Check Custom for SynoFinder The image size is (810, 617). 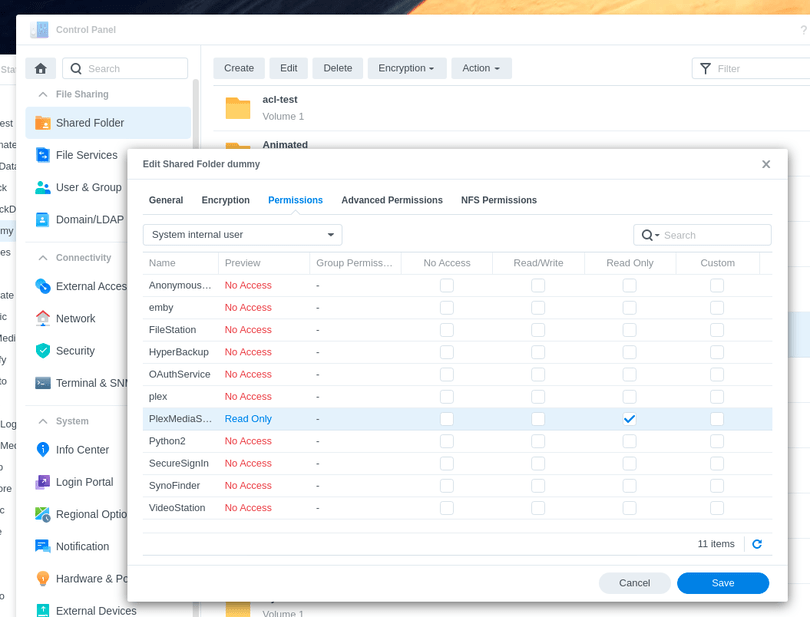(716, 486)
